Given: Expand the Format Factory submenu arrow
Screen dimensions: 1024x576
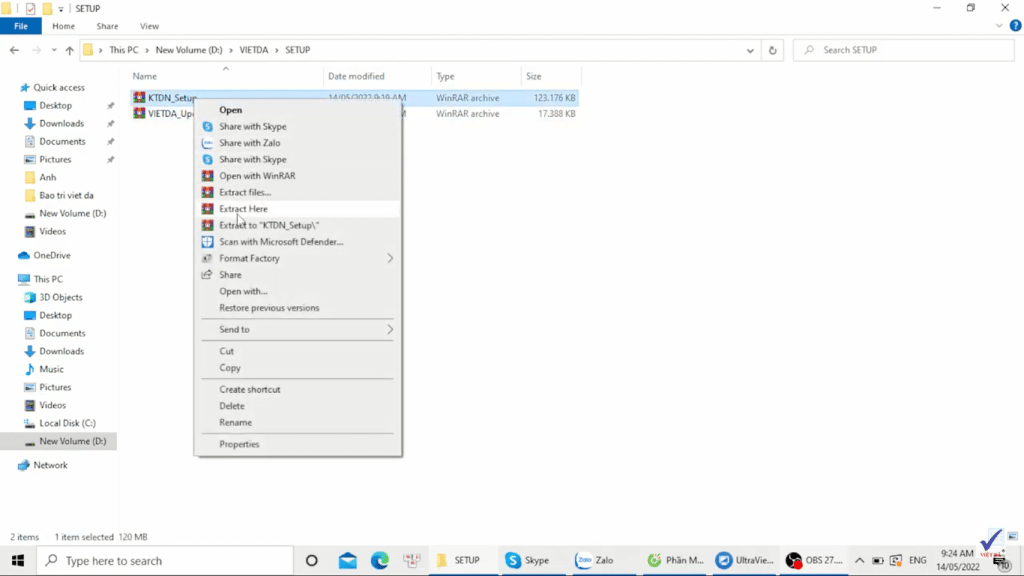Looking at the screenshot, I should [390, 258].
